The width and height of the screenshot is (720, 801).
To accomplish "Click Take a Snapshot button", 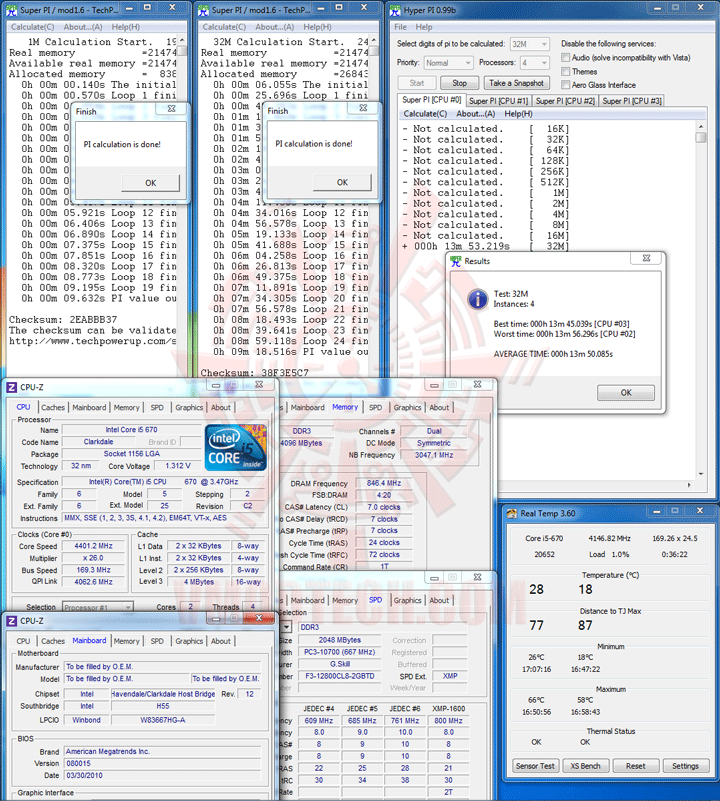I will point(516,83).
